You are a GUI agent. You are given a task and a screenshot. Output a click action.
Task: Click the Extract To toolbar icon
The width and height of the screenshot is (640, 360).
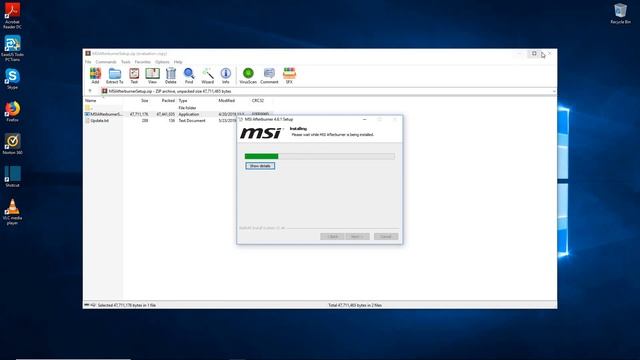point(115,76)
